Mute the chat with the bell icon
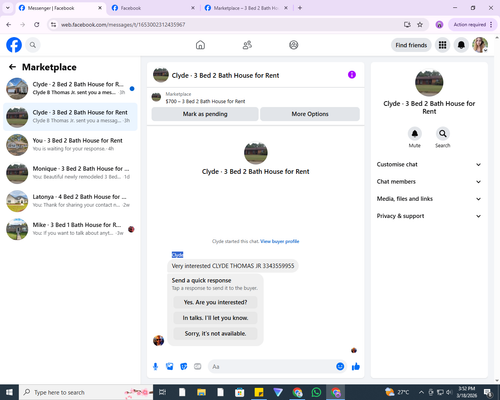The height and width of the screenshot is (400, 500). 415,134
